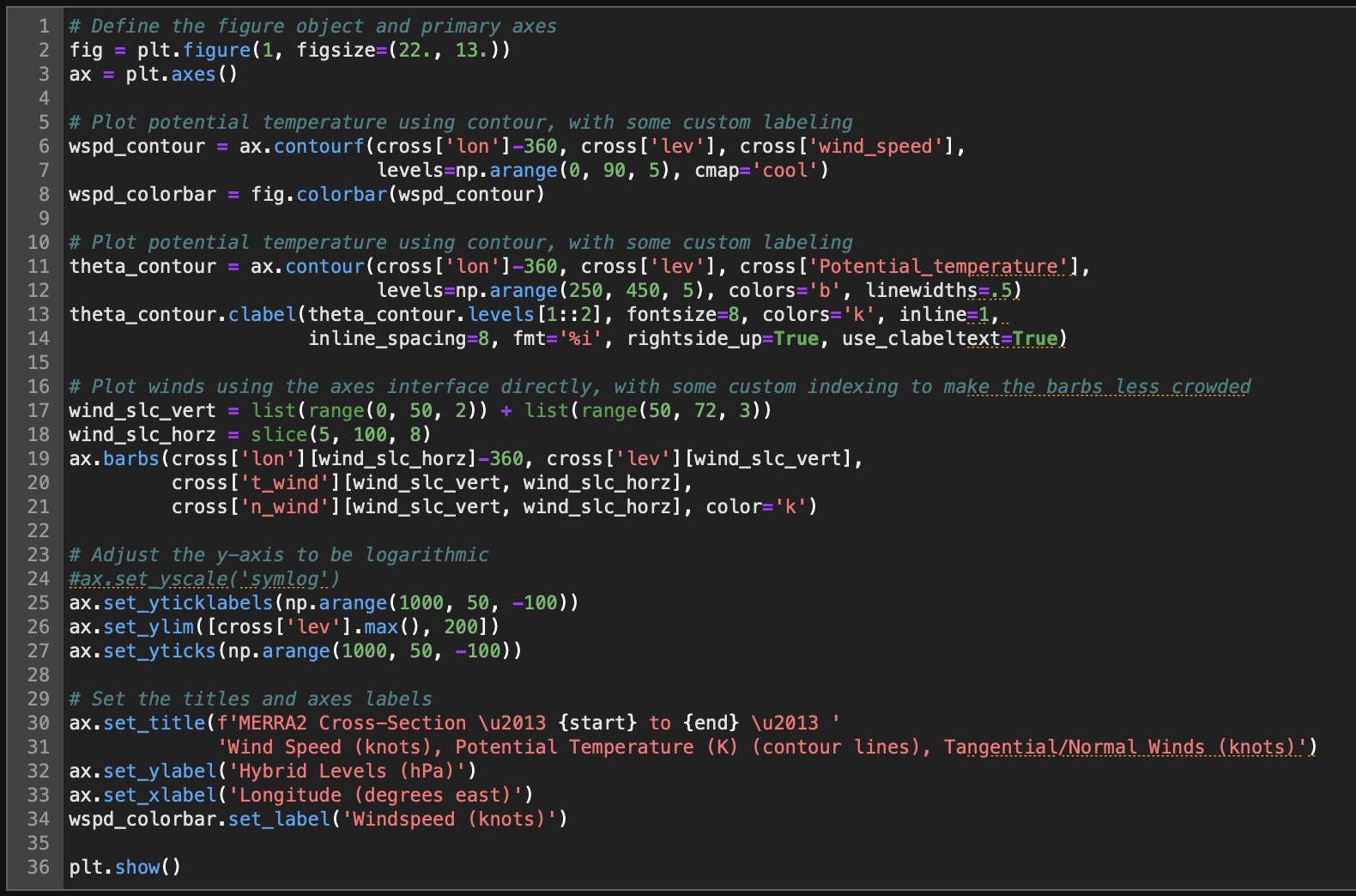Viewport: 1356px width, 896px height.
Task: Click 'rightside_up' argument on line 14
Action: (694, 338)
